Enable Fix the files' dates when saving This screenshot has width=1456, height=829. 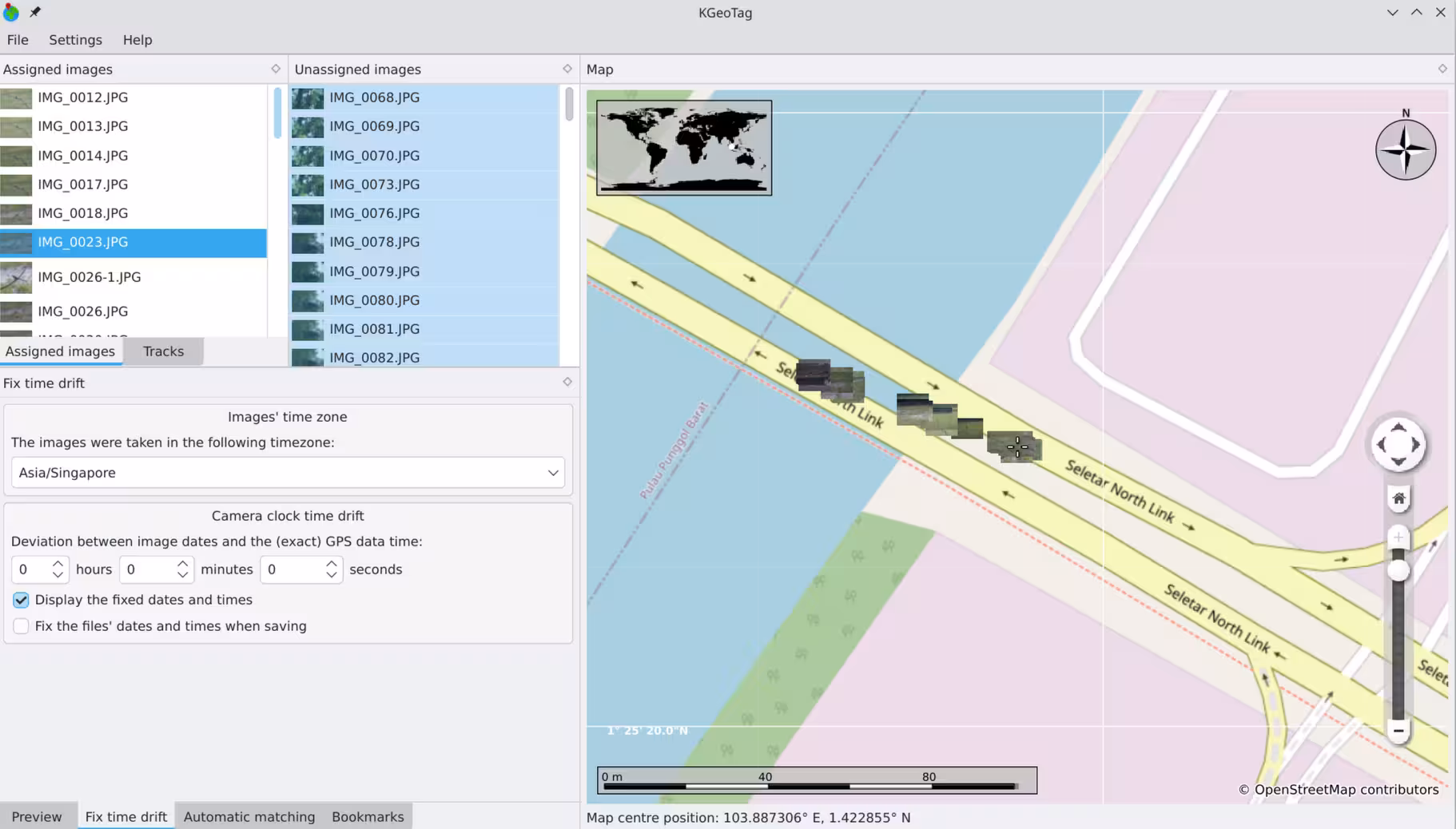click(x=21, y=626)
